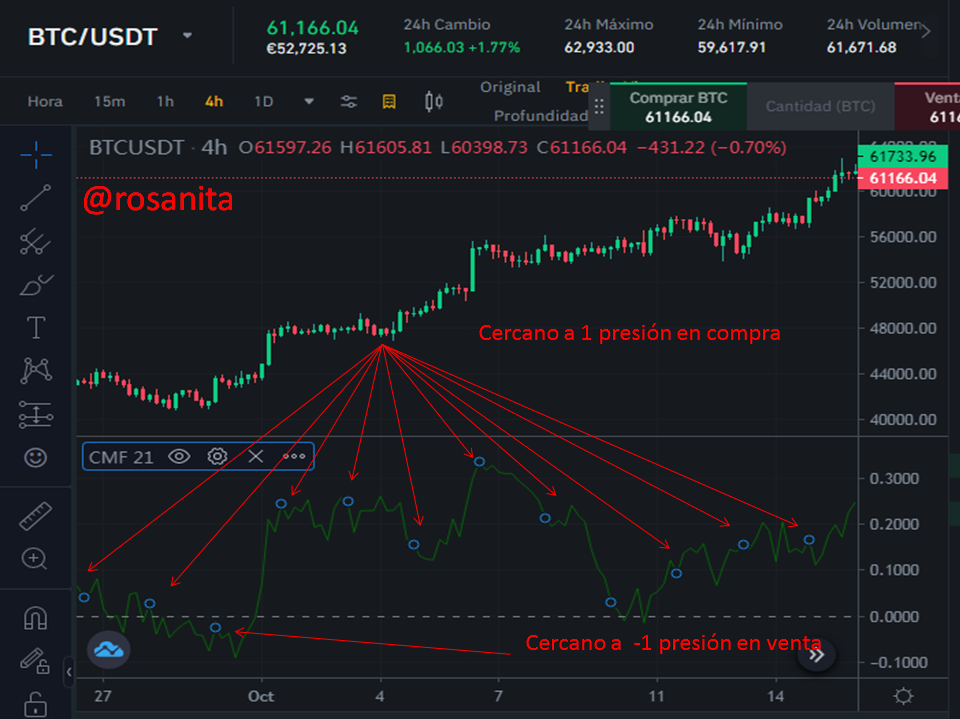Toggle CMF 21 indicator visibility eye
The width and height of the screenshot is (960, 719).
coord(179,456)
